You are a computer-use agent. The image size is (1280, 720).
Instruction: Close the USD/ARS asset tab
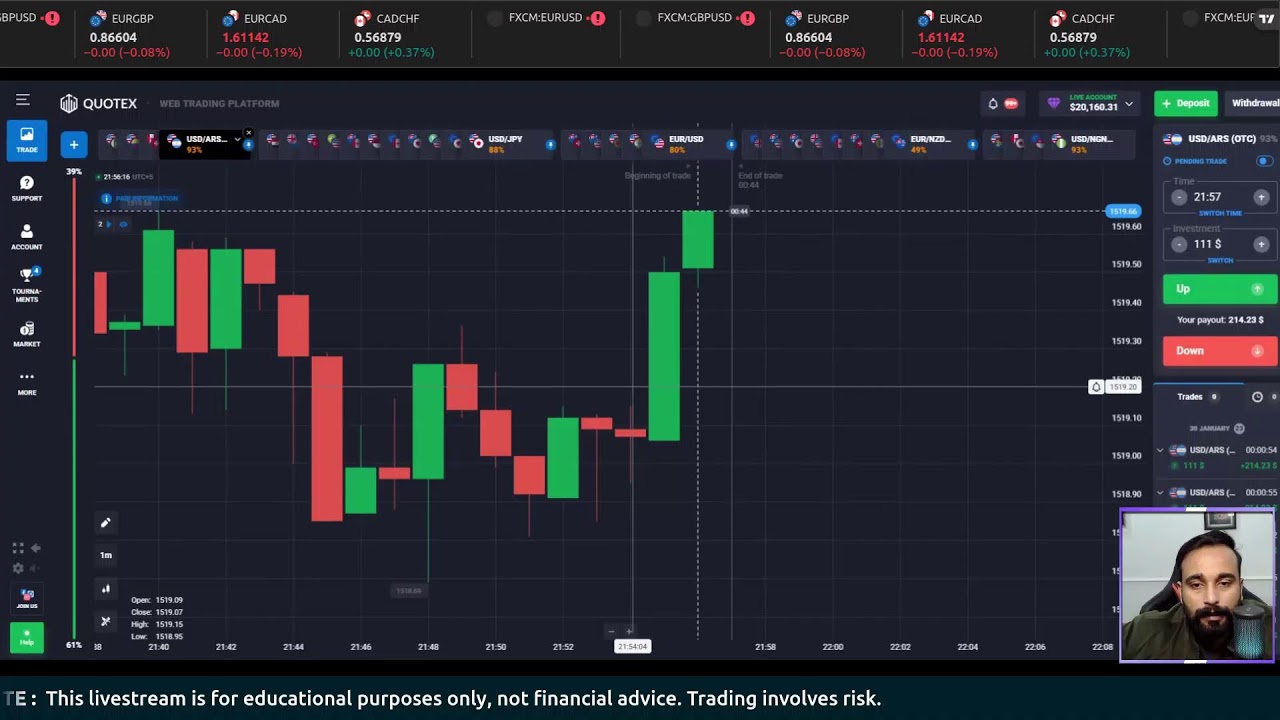(248, 133)
